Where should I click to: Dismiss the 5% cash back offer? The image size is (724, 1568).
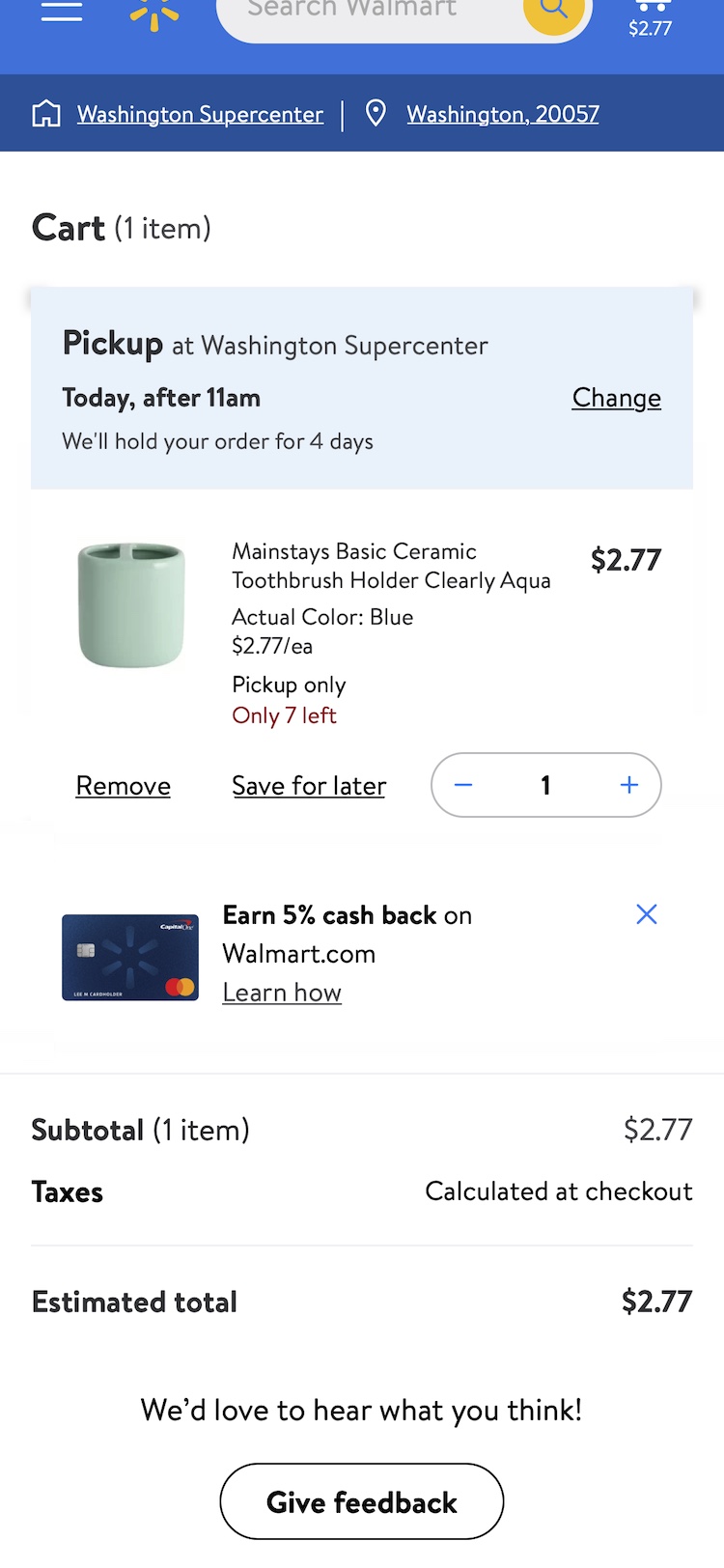coord(646,914)
